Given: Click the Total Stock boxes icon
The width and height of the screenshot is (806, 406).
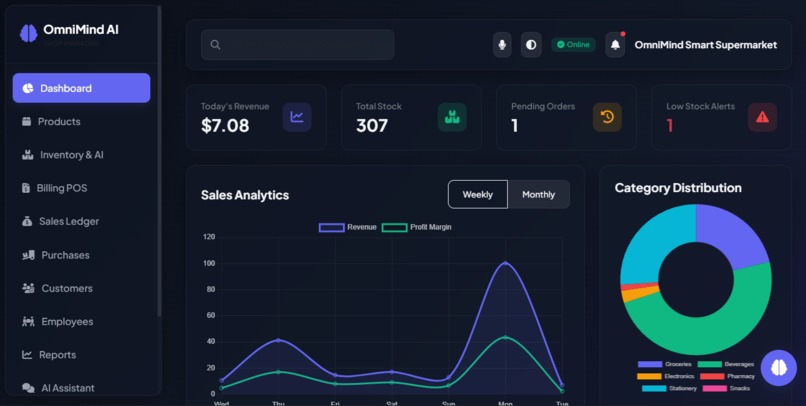Looking at the screenshot, I should click(452, 117).
